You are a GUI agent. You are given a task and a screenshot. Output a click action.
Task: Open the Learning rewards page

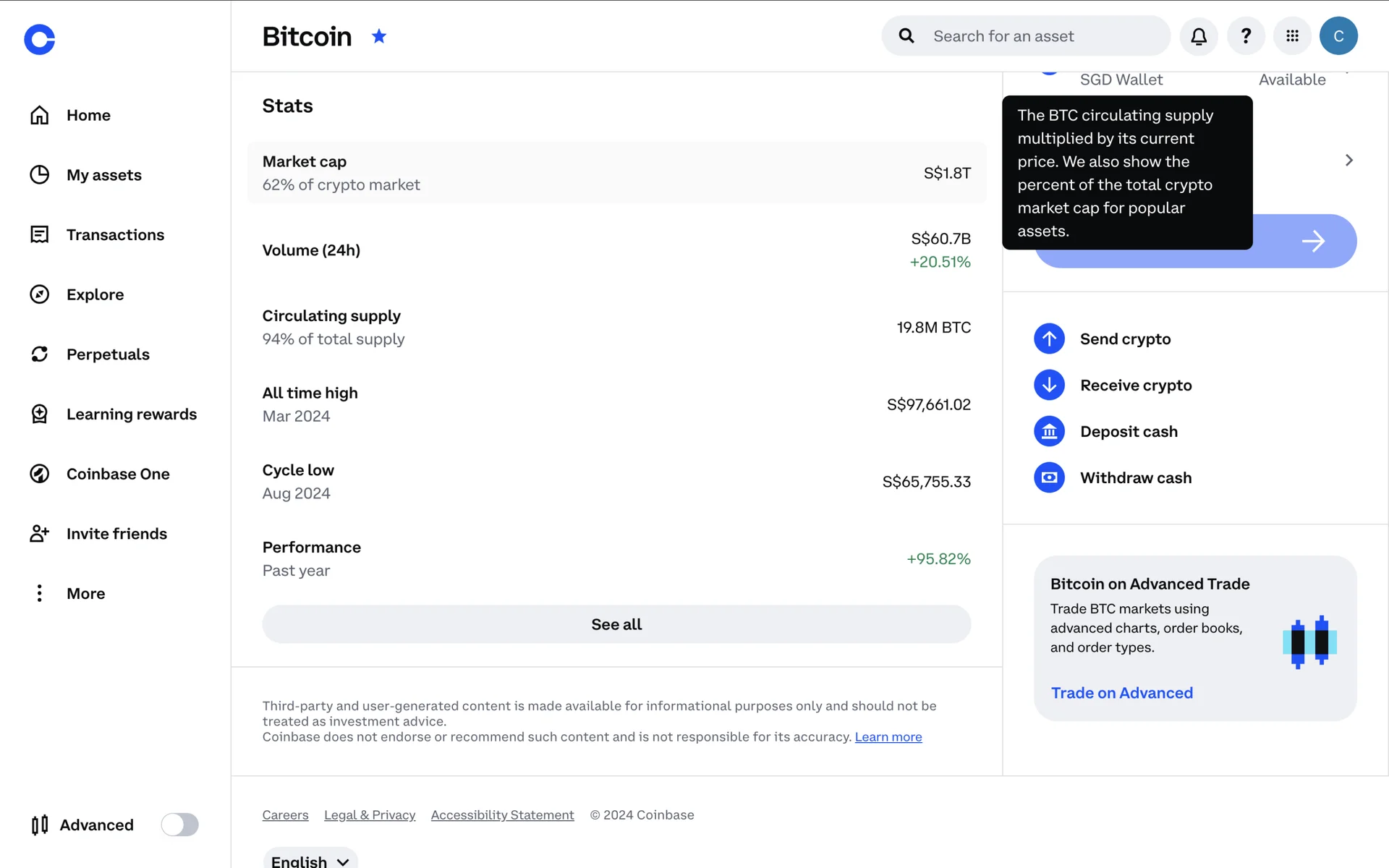pyautogui.click(x=132, y=414)
